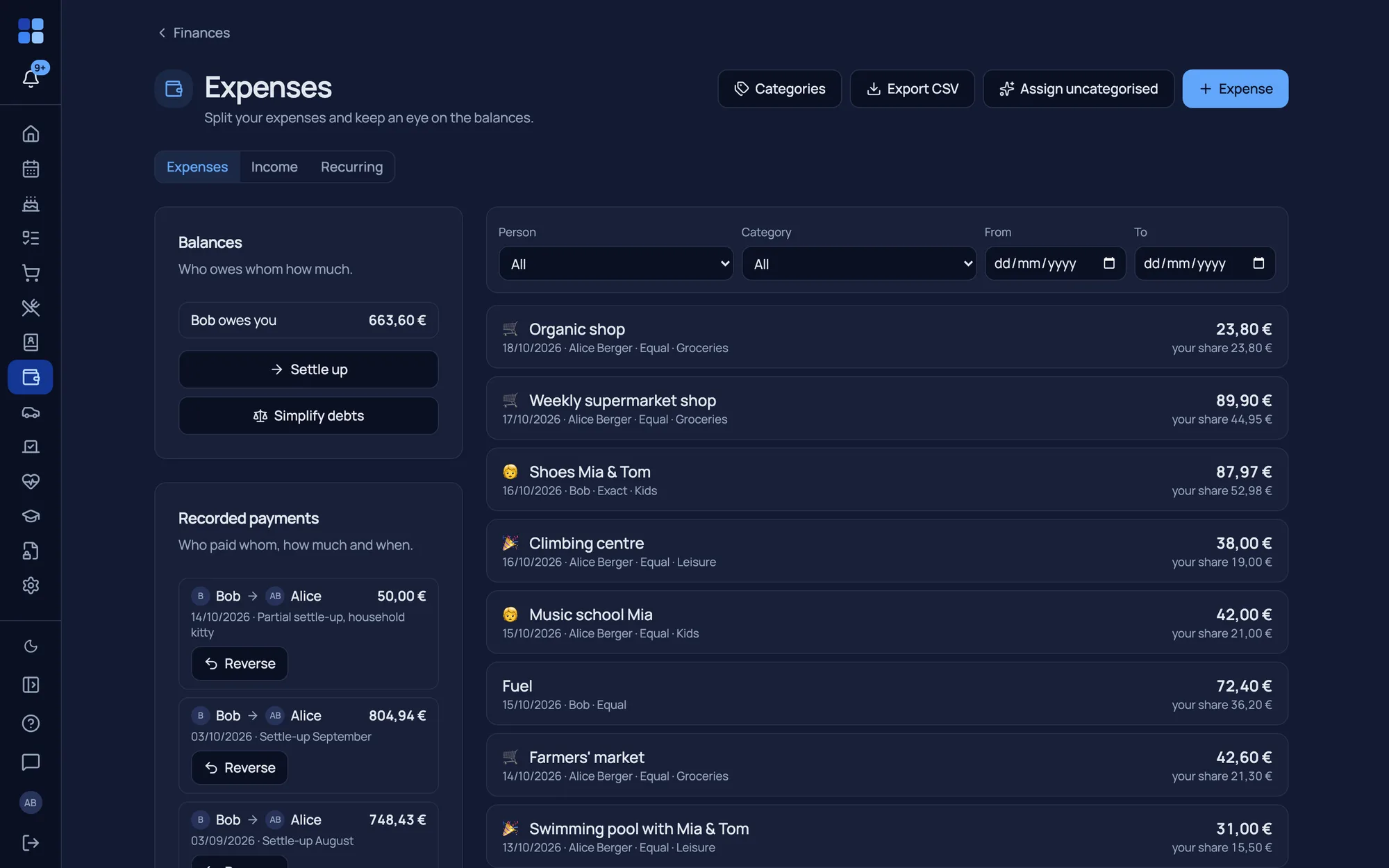
Task: Click Simplify debts button
Action: [308, 416]
